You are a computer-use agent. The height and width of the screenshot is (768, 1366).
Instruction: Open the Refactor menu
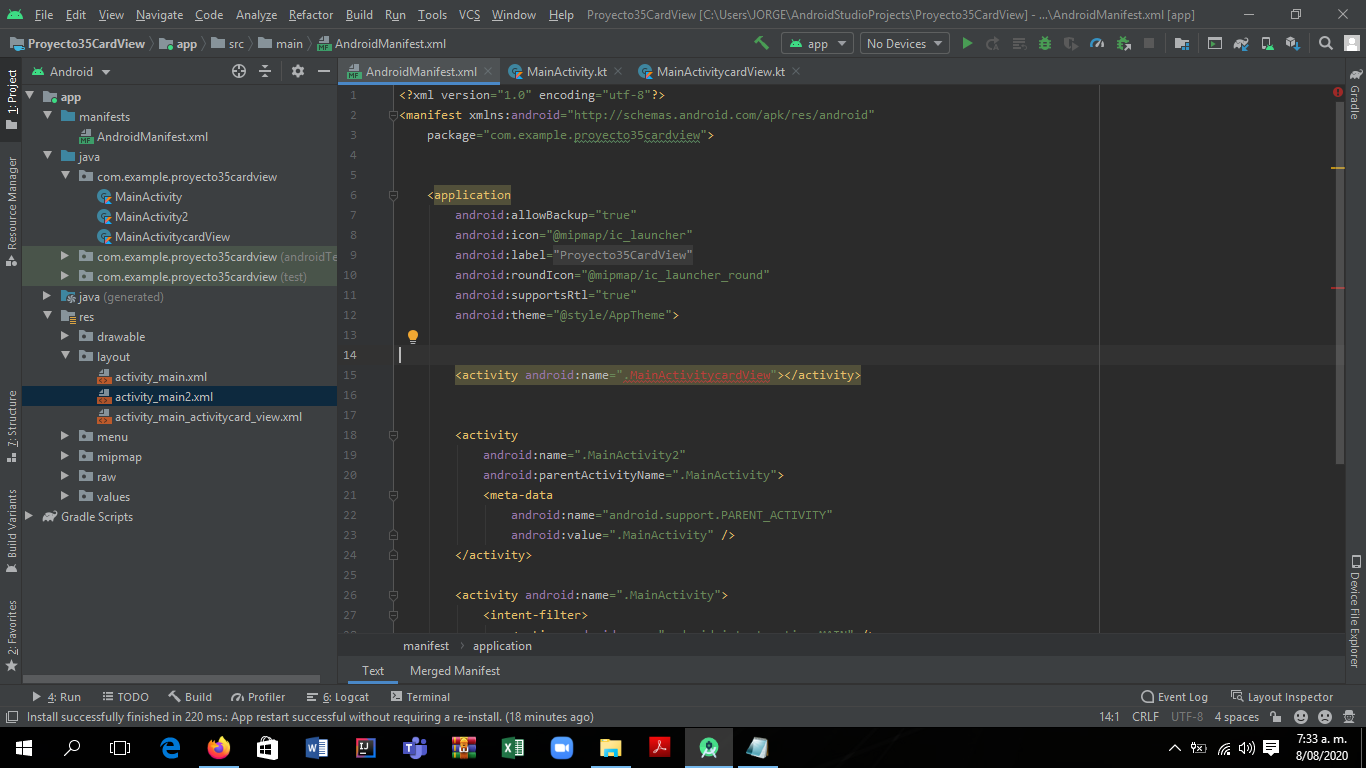coord(310,15)
